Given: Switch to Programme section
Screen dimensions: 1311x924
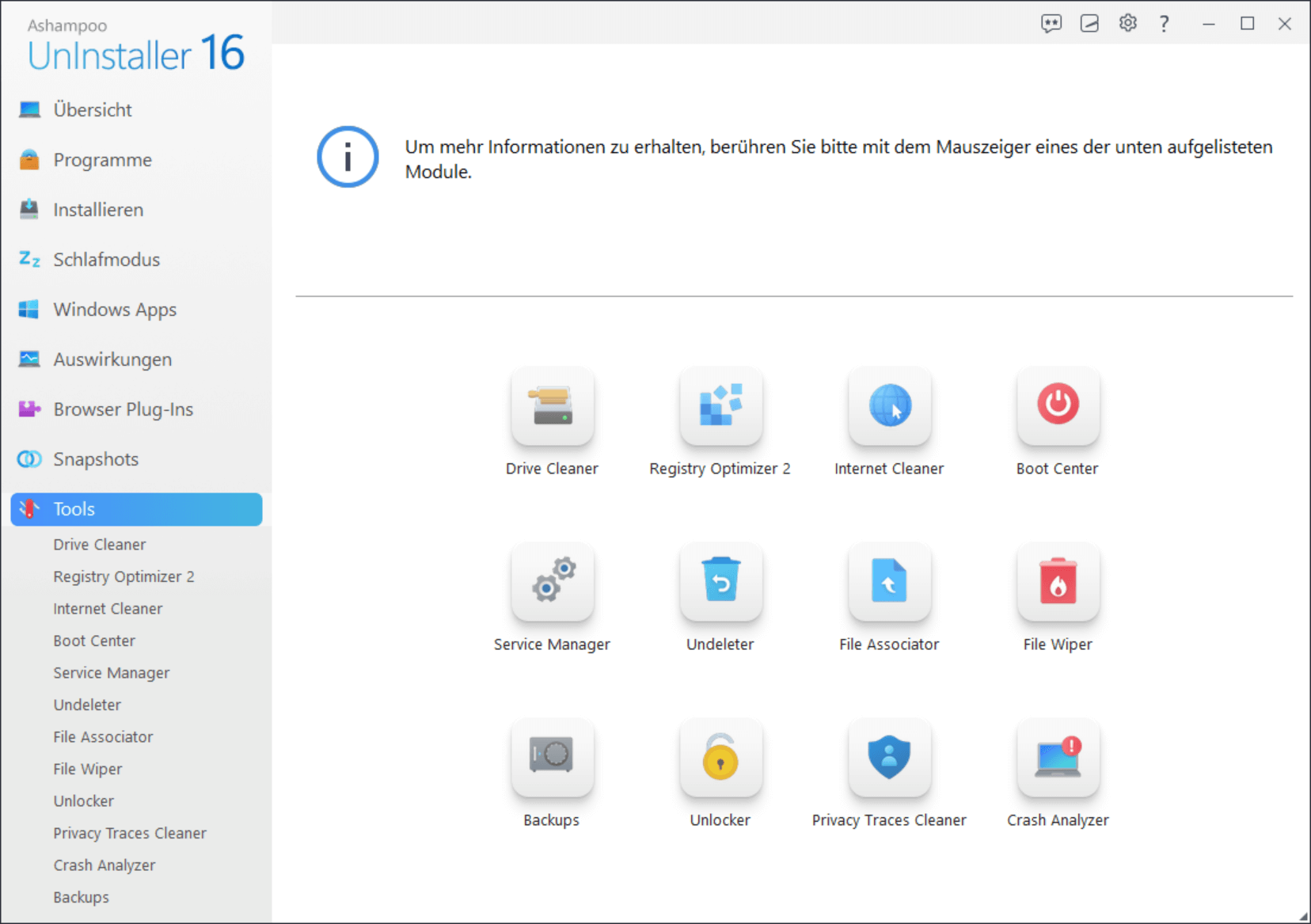Looking at the screenshot, I should [102, 160].
